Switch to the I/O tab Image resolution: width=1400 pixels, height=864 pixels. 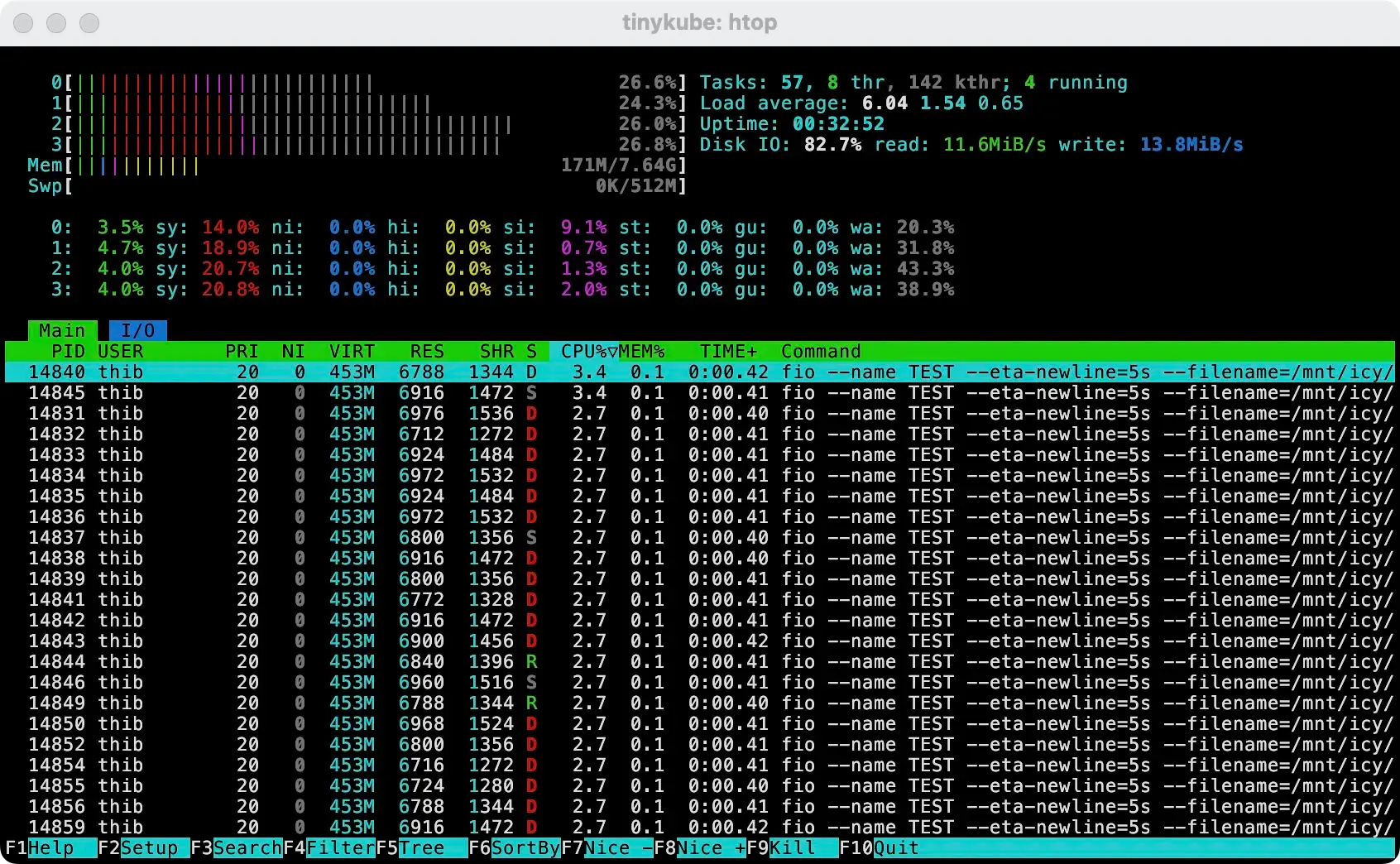coord(137,330)
